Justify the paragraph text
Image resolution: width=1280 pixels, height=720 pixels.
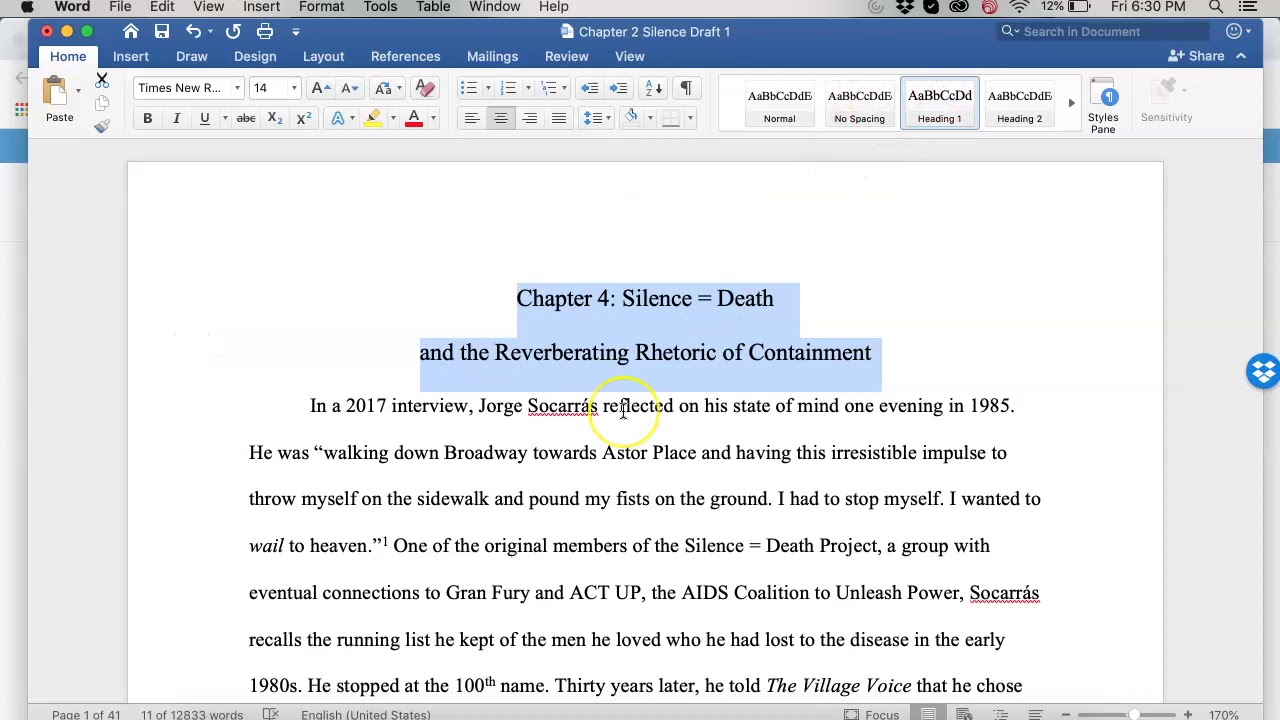tap(559, 118)
